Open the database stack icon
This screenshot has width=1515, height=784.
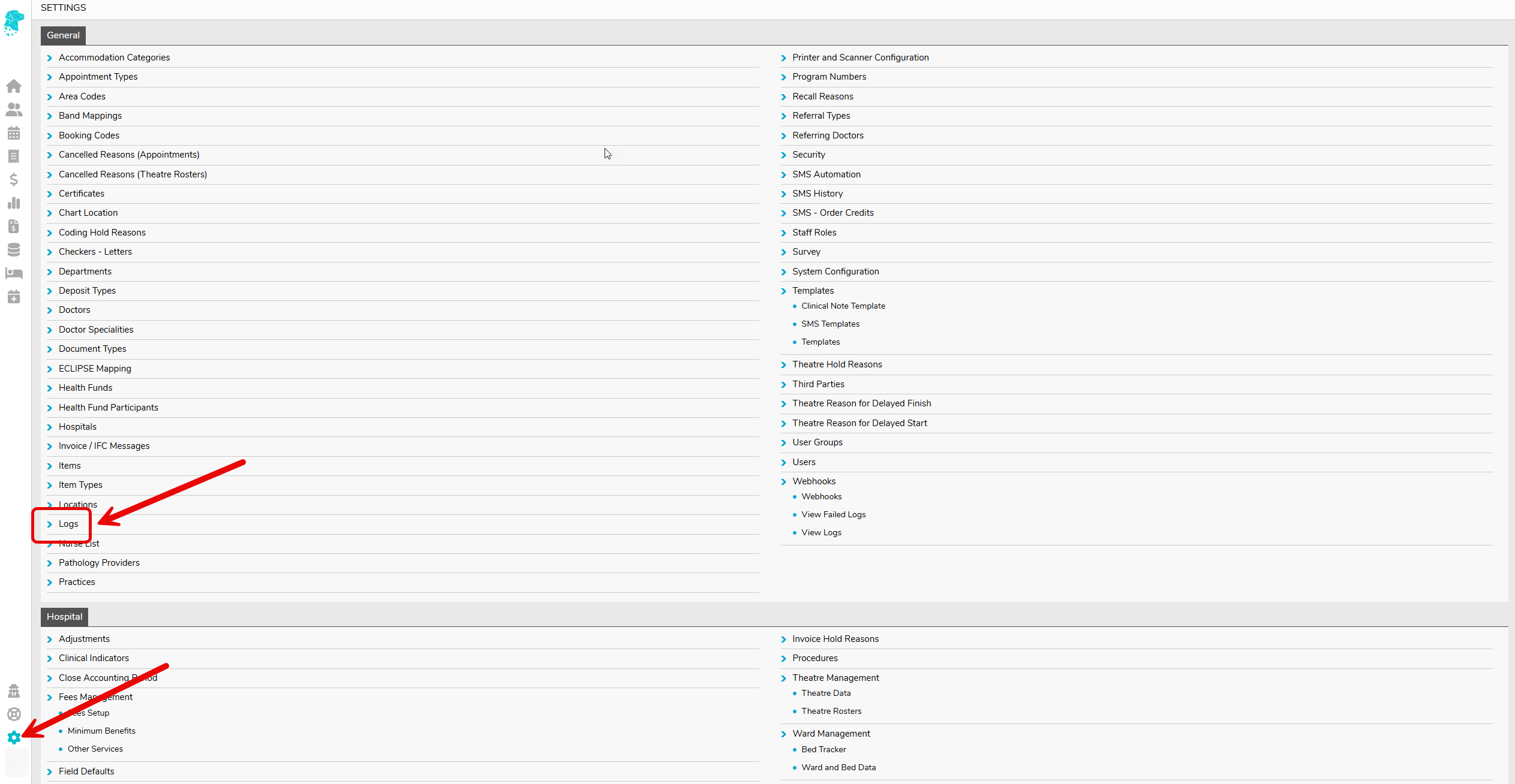[x=14, y=250]
